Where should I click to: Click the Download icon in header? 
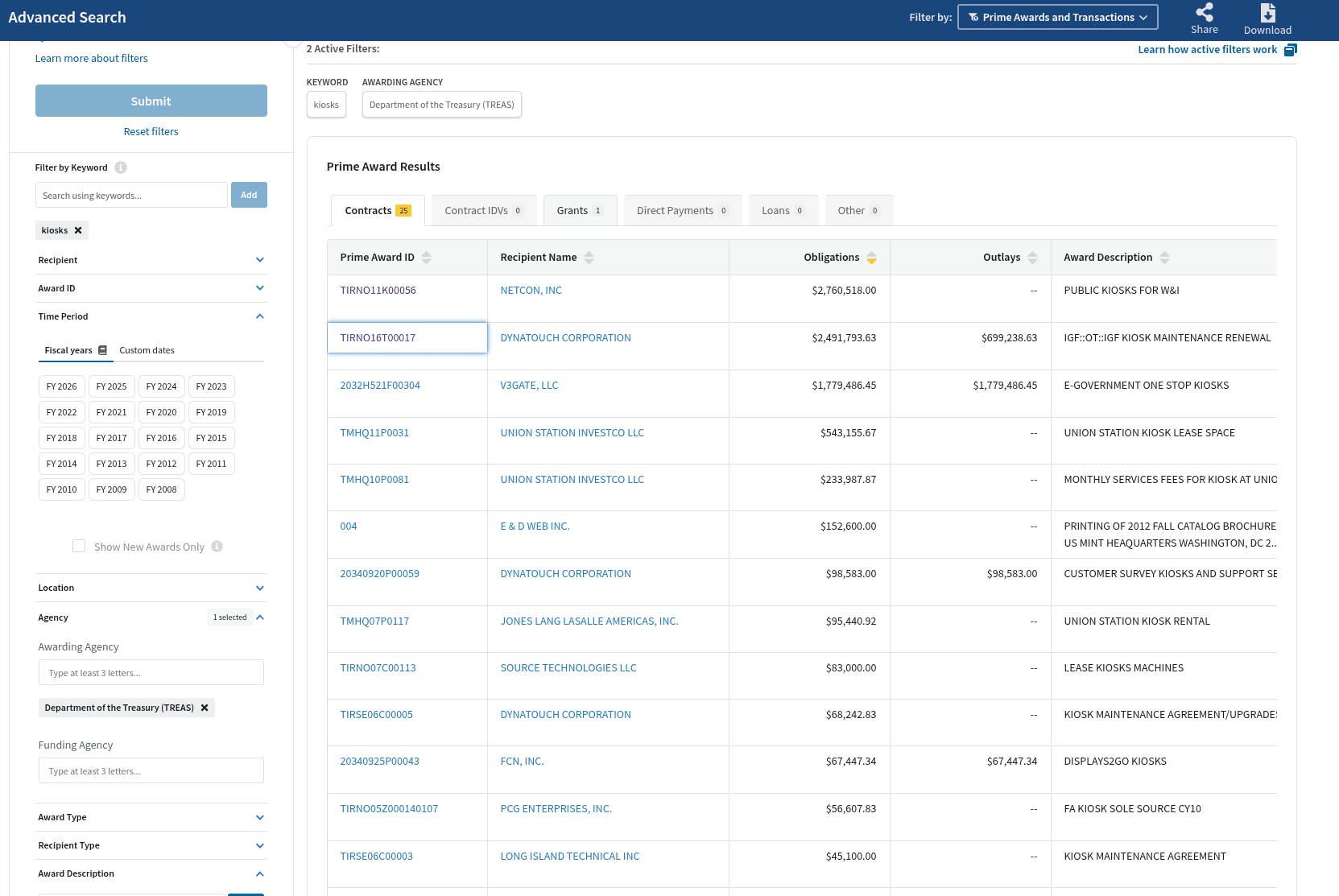tap(1267, 13)
